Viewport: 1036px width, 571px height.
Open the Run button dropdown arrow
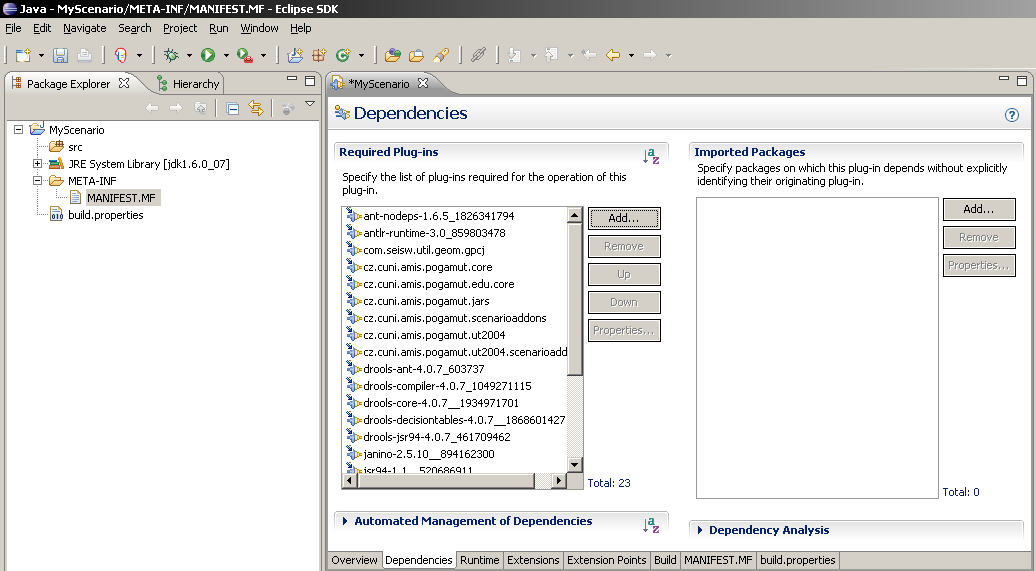pyautogui.click(x=226, y=56)
